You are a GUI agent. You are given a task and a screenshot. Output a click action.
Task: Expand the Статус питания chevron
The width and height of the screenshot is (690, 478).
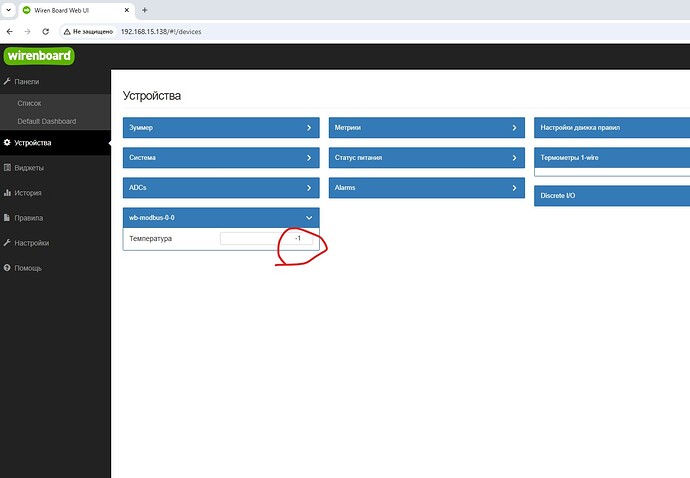[x=514, y=158]
